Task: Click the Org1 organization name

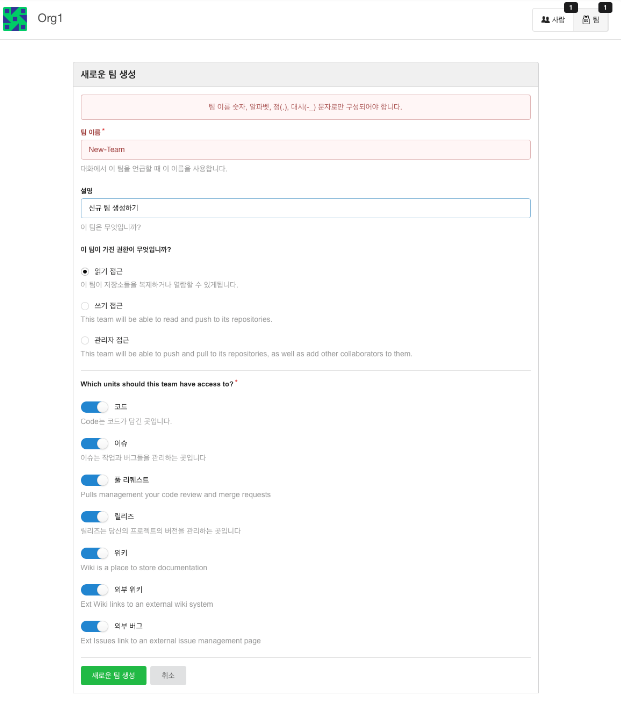Action: click(50, 18)
